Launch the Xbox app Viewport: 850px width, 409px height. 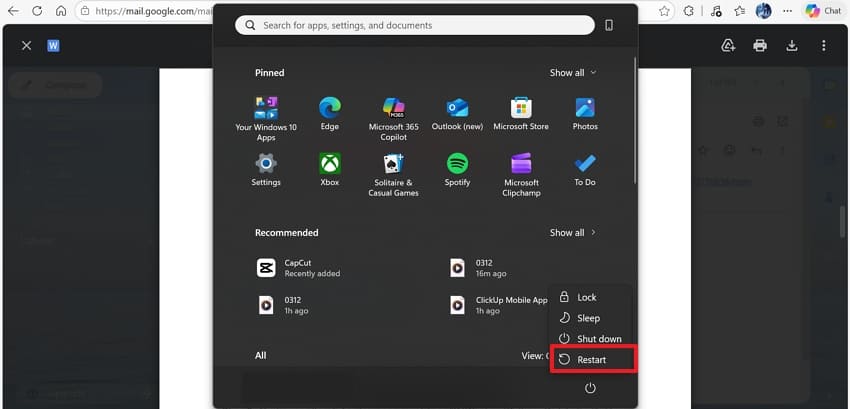pyautogui.click(x=329, y=169)
